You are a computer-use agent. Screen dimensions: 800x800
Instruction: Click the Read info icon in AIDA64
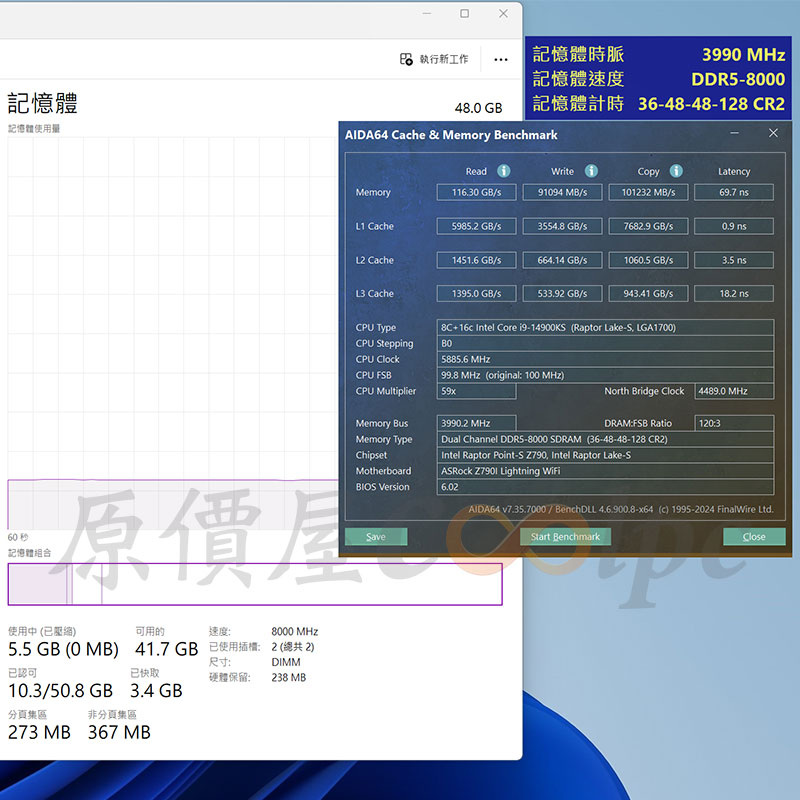point(504,171)
